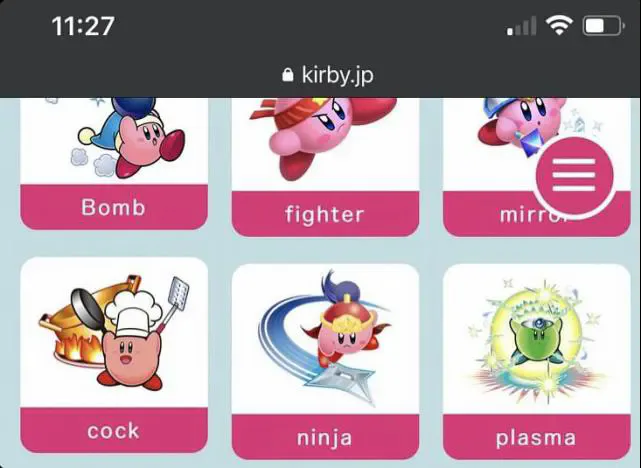Open the Bomb label link
Screen dimensions: 641x468
[x=114, y=207]
